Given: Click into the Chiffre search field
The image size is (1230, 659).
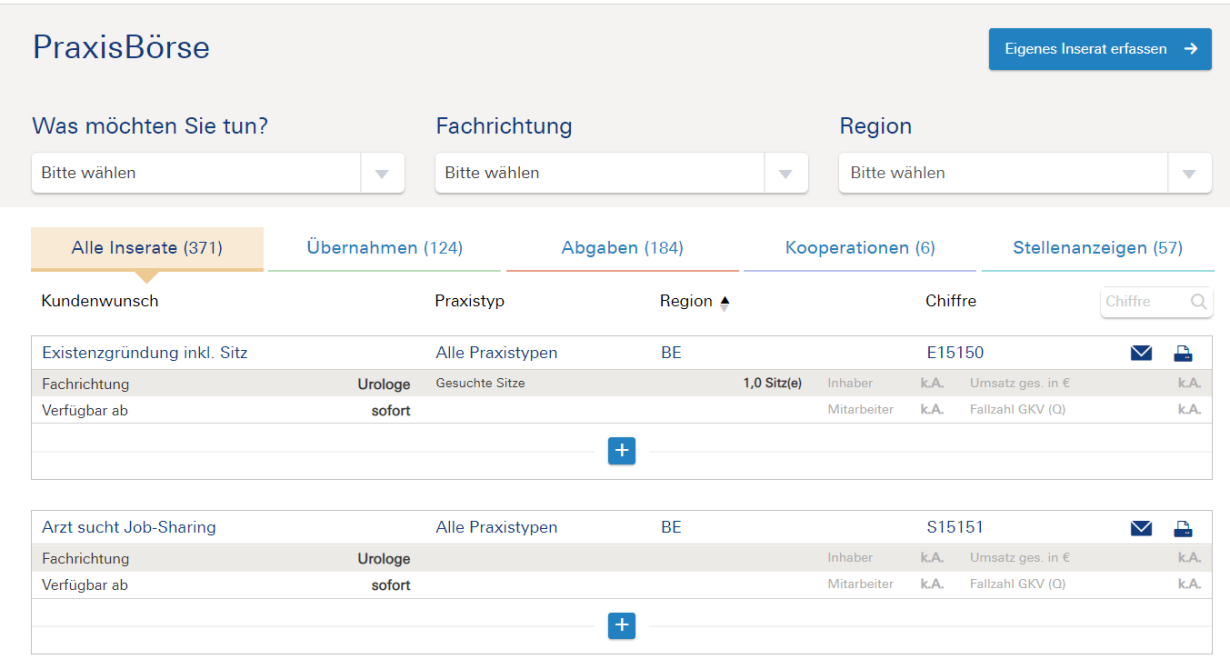Looking at the screenshot, I should [x=1145, y=302].
